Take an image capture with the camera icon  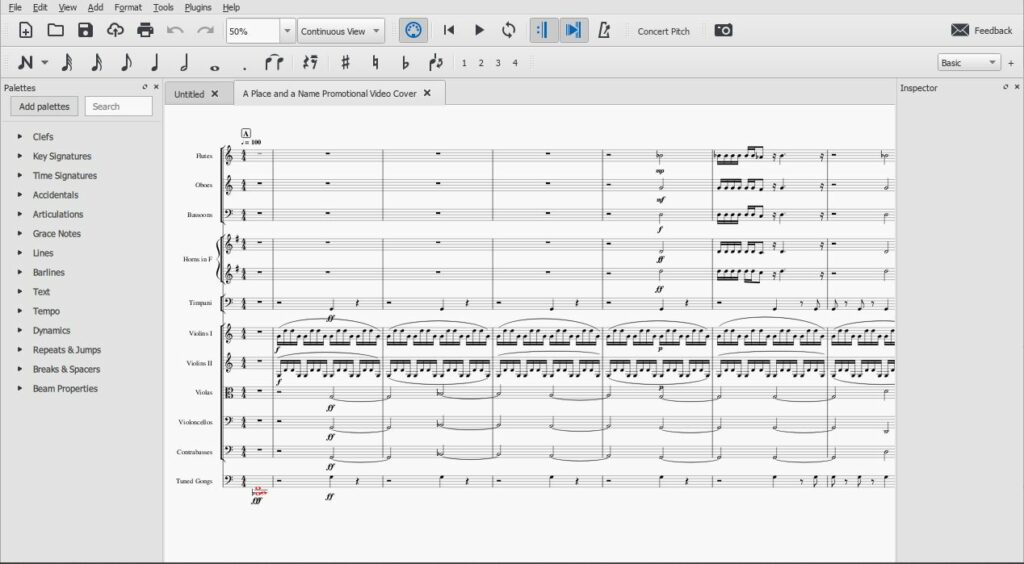click(x=723, y=31)
